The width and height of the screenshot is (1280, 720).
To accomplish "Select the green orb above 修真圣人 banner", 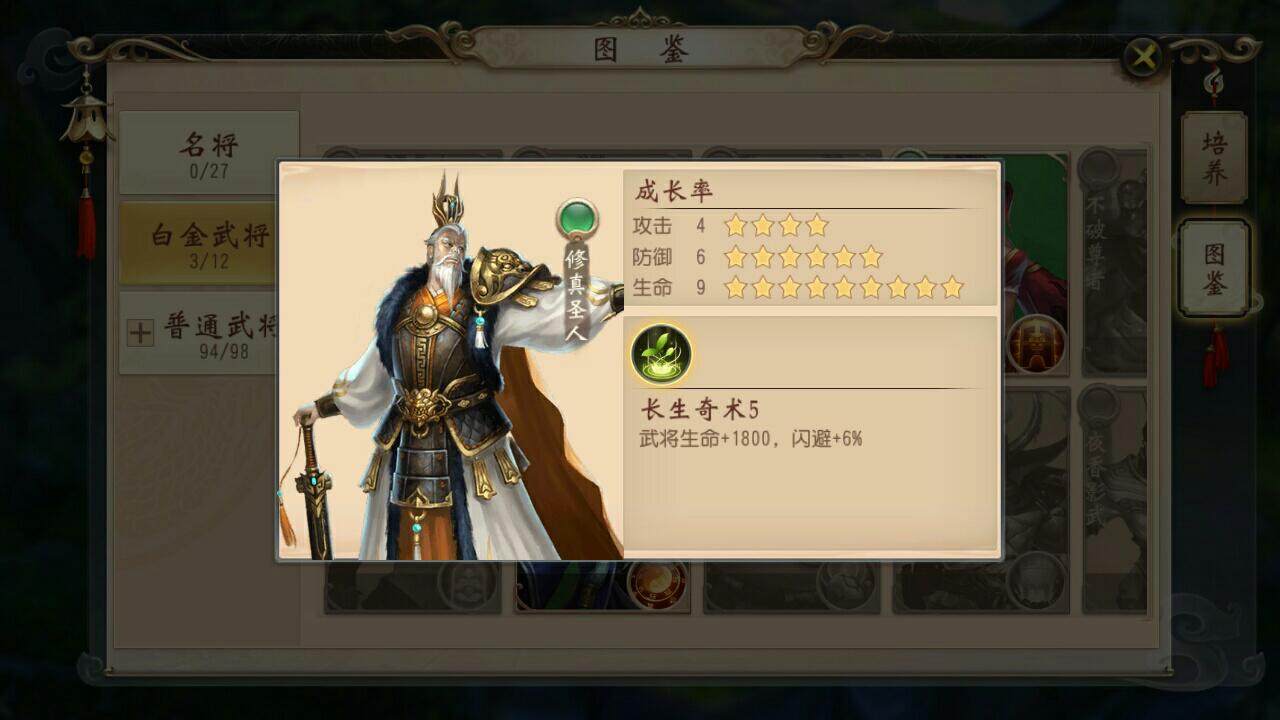I will [x=577, y=217].
